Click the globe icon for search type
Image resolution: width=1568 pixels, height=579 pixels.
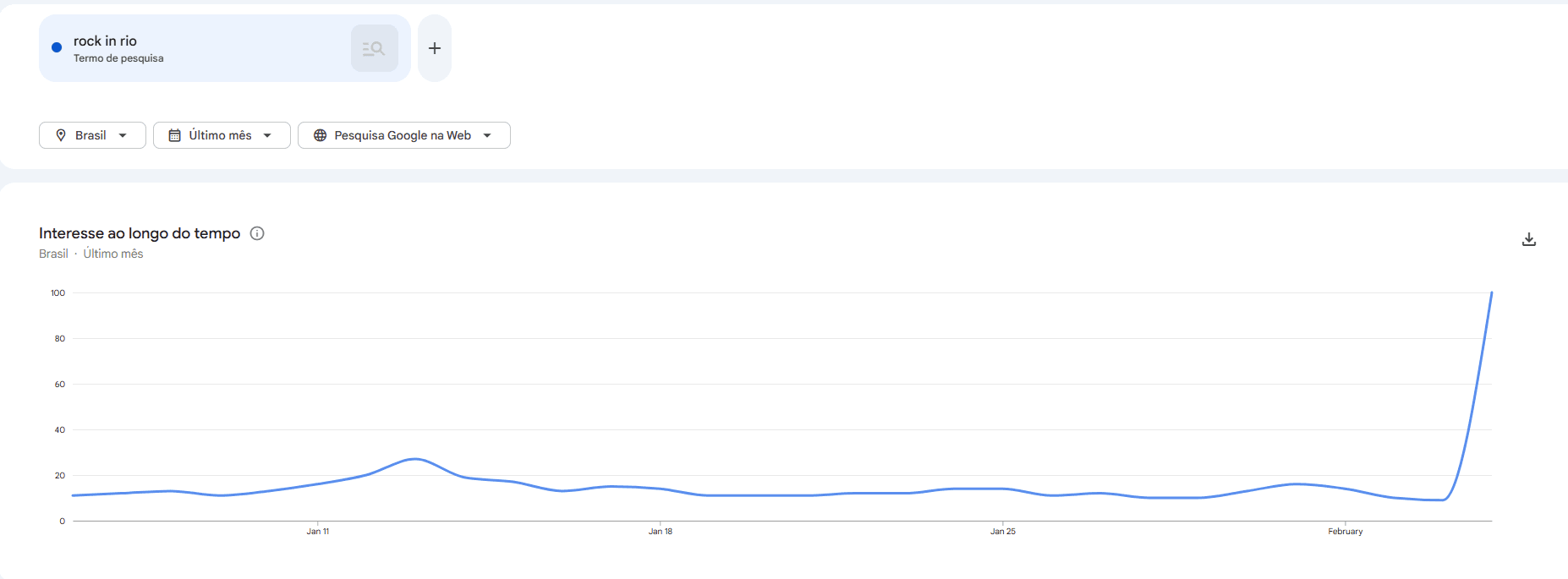click(320, 135)
